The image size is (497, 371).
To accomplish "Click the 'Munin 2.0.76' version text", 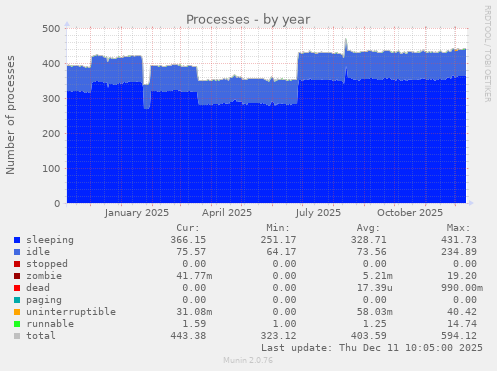I will coord(248,360).
